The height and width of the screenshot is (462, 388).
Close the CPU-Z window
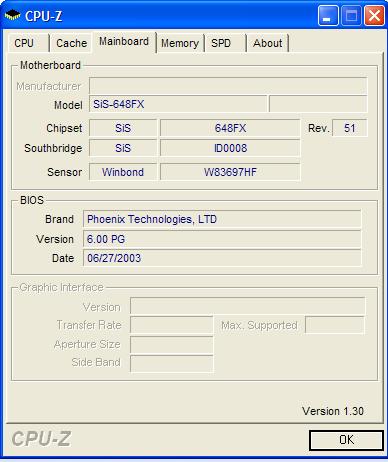374,15
